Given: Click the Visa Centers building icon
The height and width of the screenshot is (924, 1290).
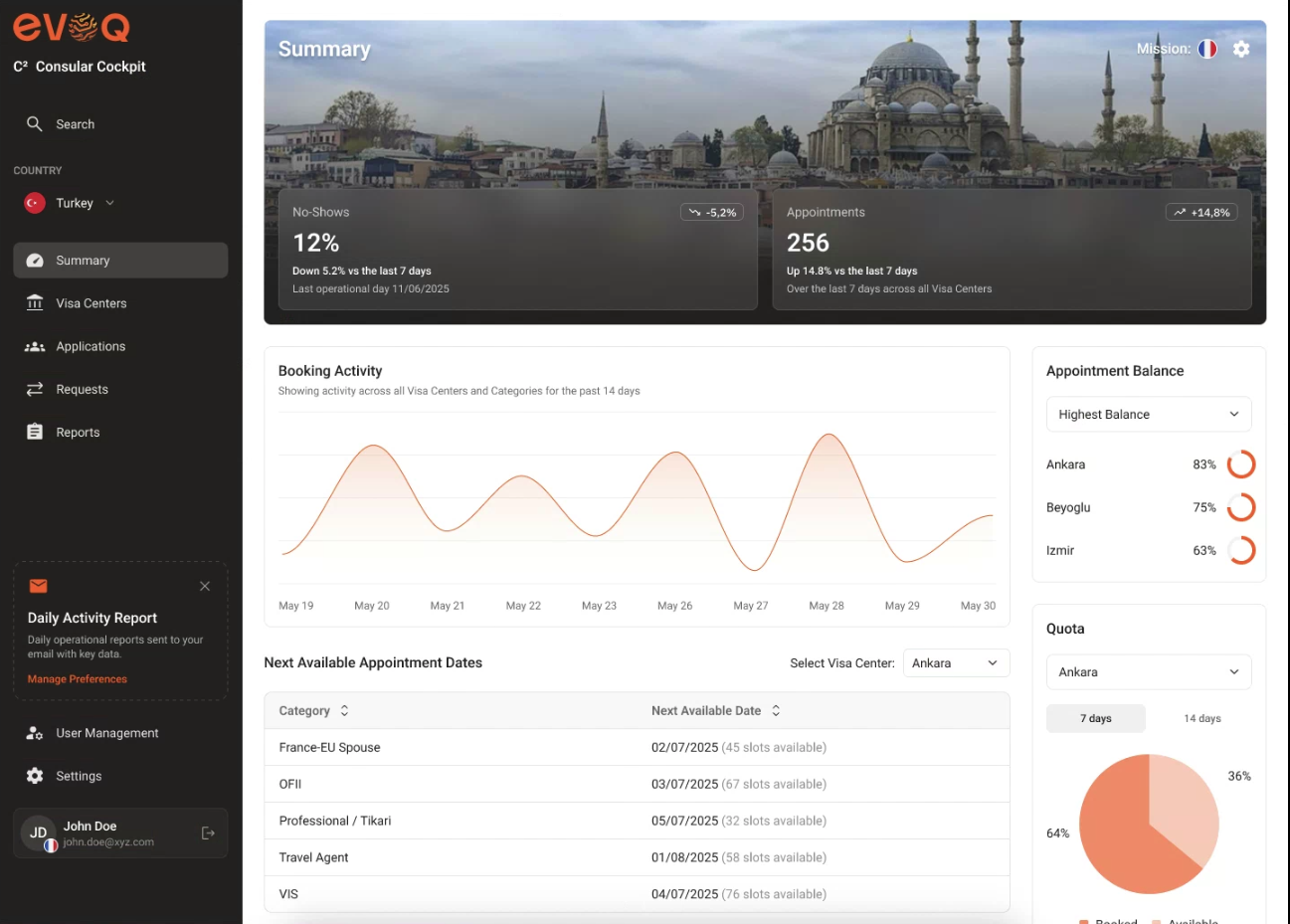Looking at the screenshot, I should point(35,303).
